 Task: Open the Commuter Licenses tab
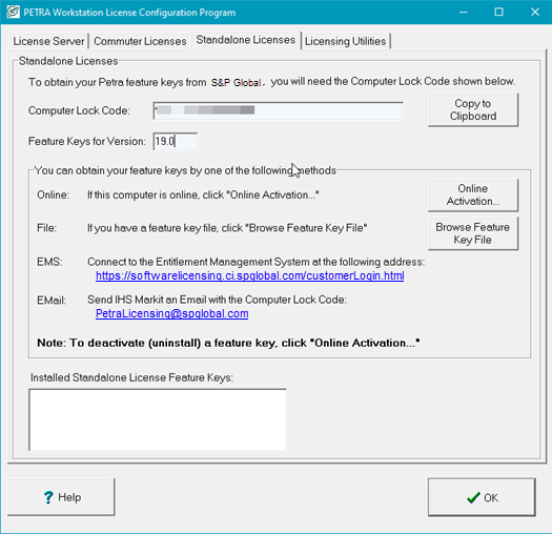[x=140, y=41]
